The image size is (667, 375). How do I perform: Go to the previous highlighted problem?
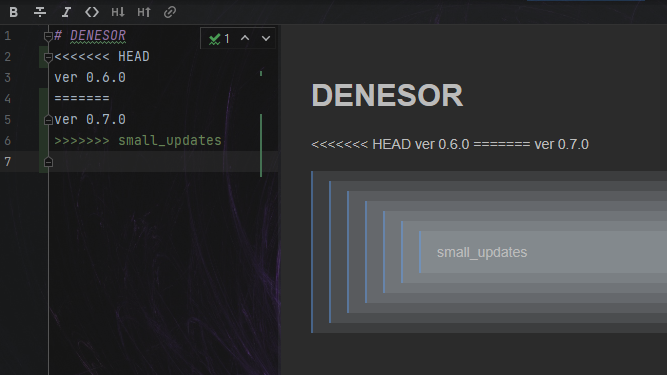pyautogui.click(x=245, y=38)
